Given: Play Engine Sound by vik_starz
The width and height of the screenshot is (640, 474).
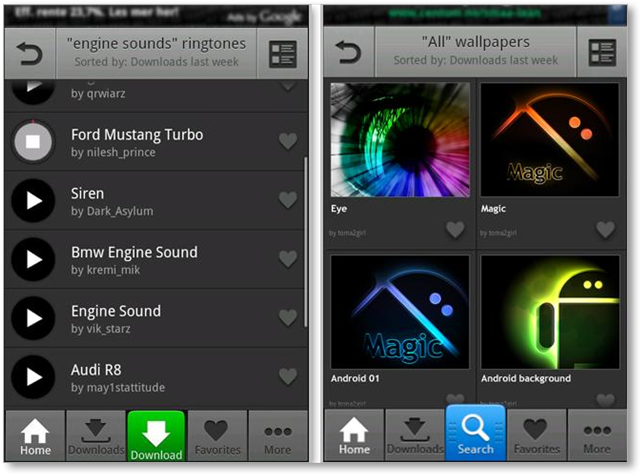Looking at the screenshot, I should [33, 318].
